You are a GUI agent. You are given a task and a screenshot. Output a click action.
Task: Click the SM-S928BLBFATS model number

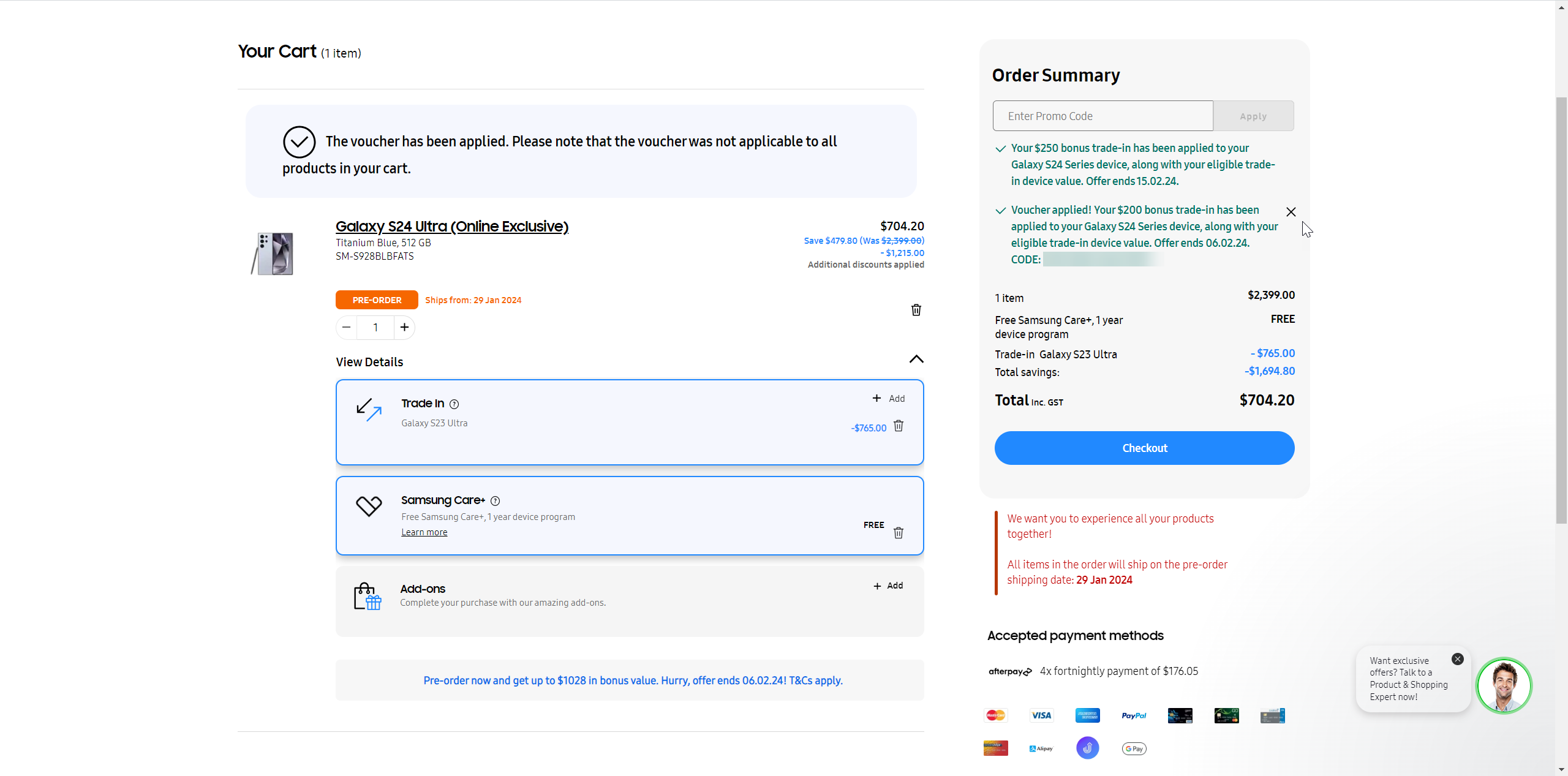(x=375, y=256)
